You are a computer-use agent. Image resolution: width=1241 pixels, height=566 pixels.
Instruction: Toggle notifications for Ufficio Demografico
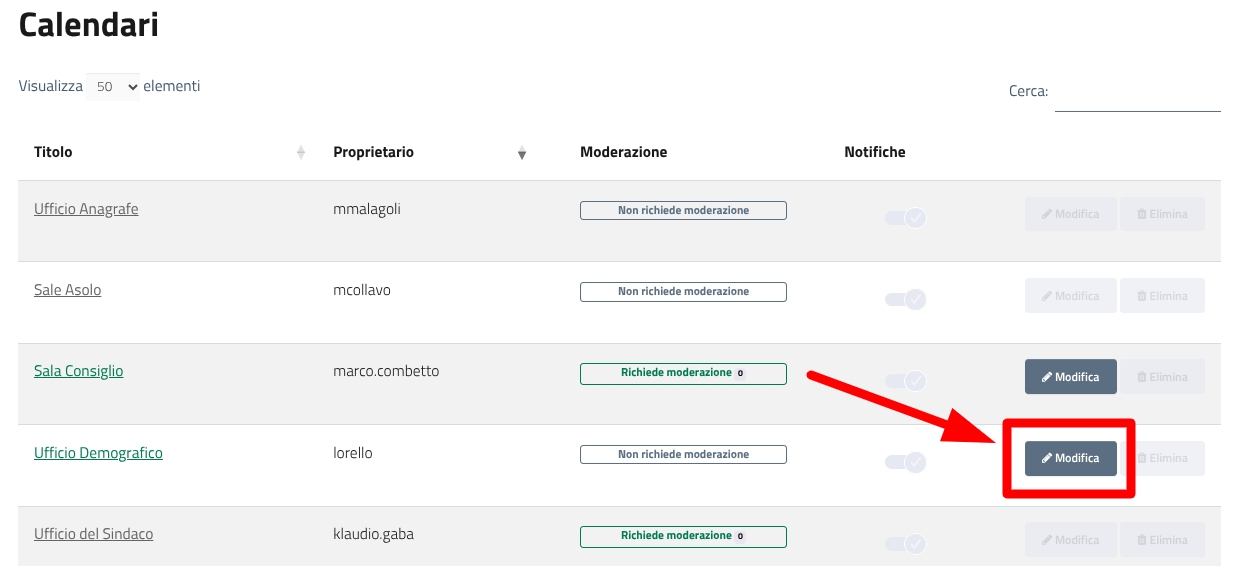[906, 462]
